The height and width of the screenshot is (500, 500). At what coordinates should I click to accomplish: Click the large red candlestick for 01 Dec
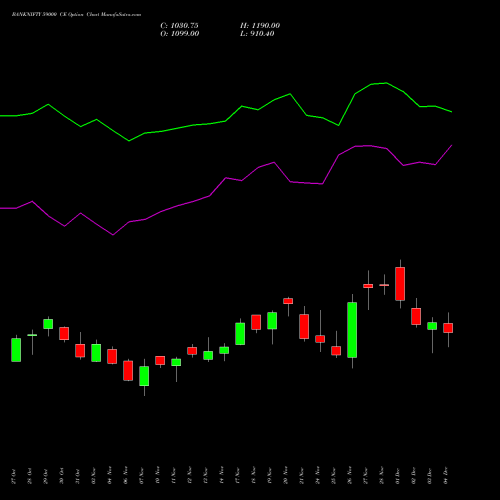point(400,284)
